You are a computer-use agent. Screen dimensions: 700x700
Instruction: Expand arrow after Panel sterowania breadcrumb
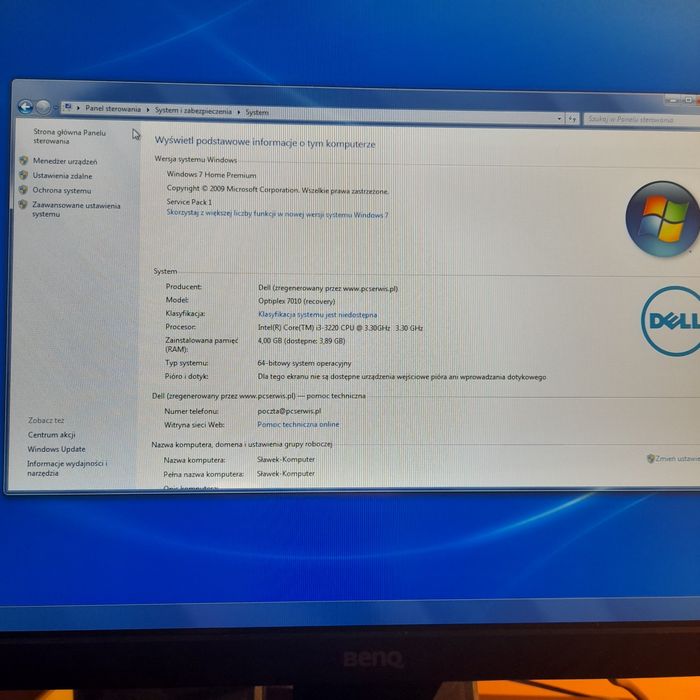tap(148, 110)
